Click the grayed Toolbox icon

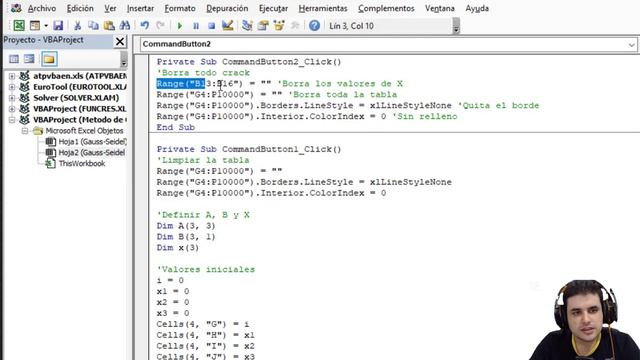coord(295,26)
